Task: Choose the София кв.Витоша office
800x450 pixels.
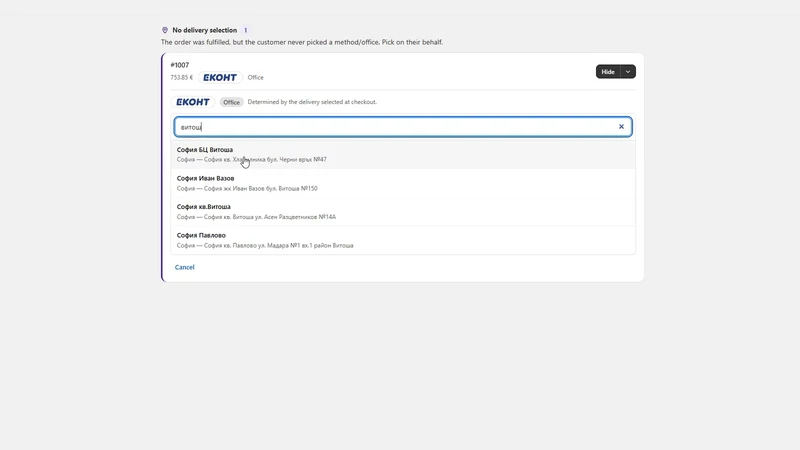Action: 403,212
